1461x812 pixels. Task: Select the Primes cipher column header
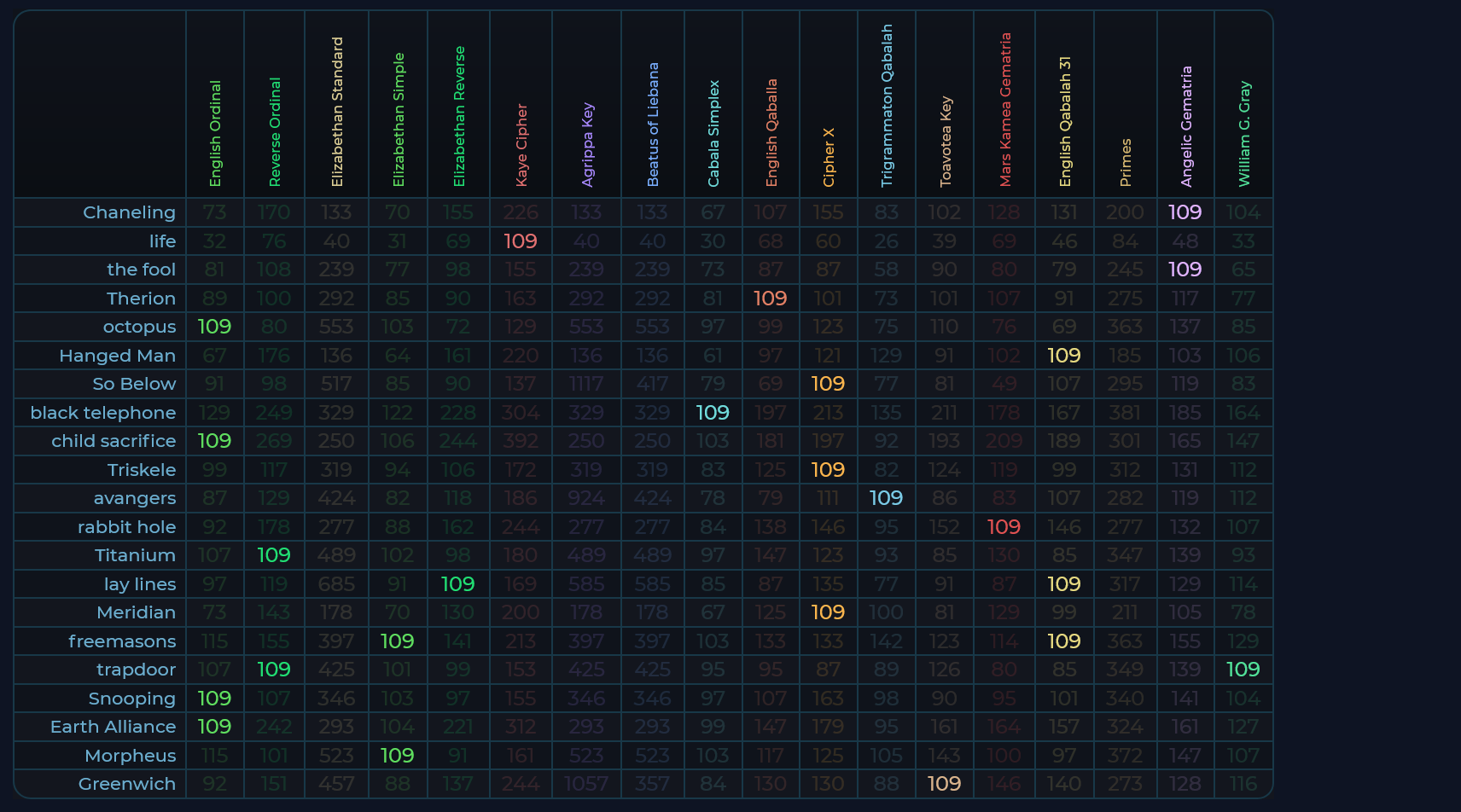click(x=1125, y=162)
